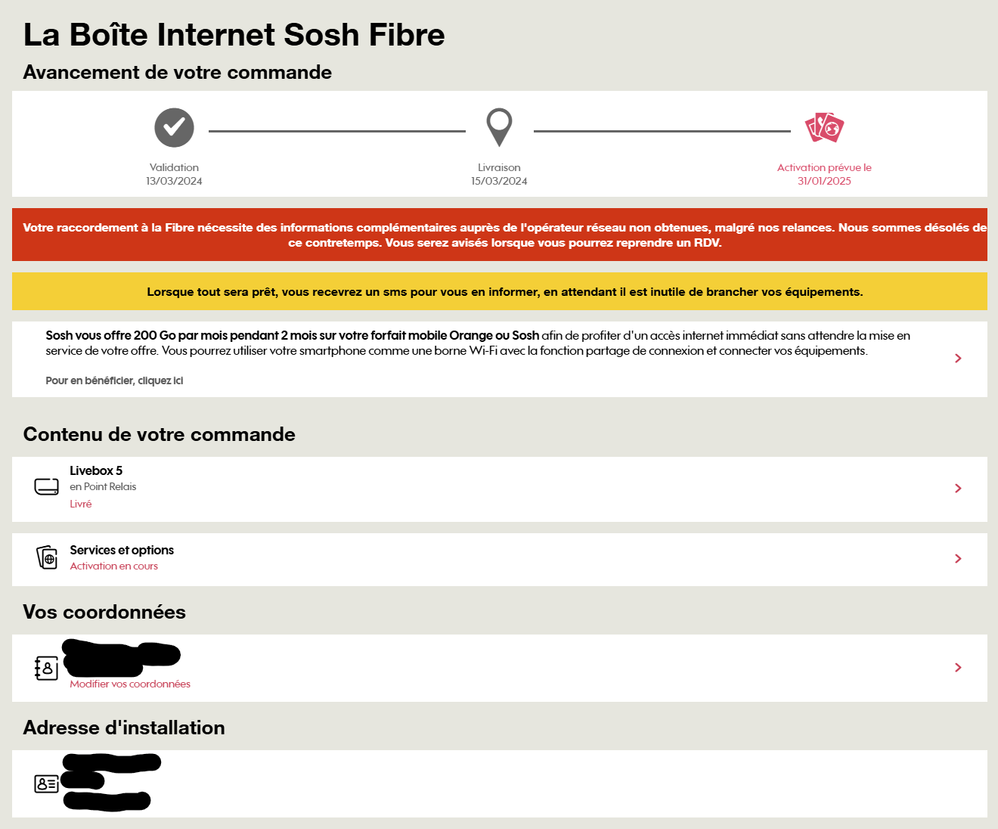Click the Services et options globe icon

point(47,558)
